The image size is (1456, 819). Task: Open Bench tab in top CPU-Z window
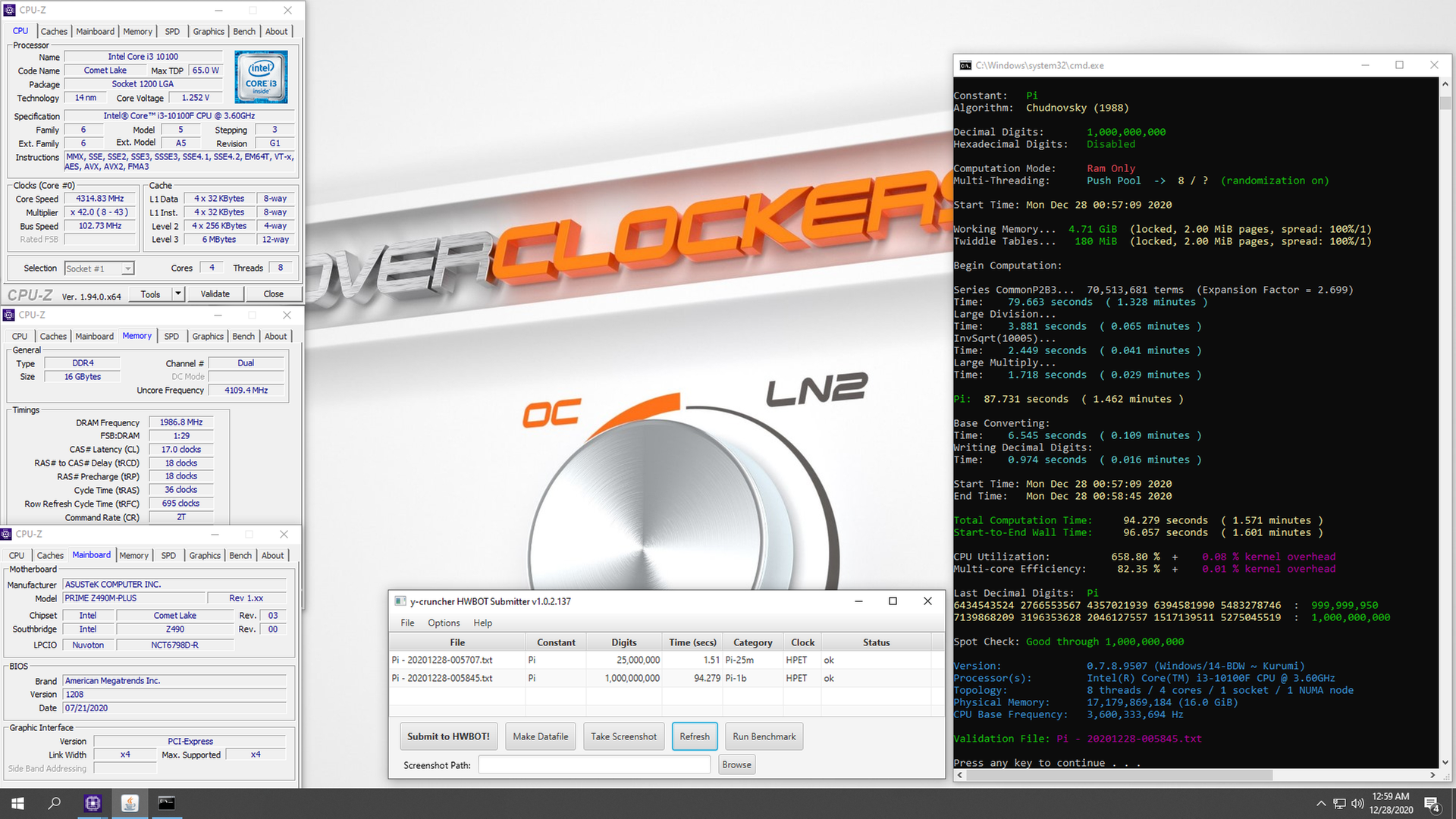coord(244,31)
